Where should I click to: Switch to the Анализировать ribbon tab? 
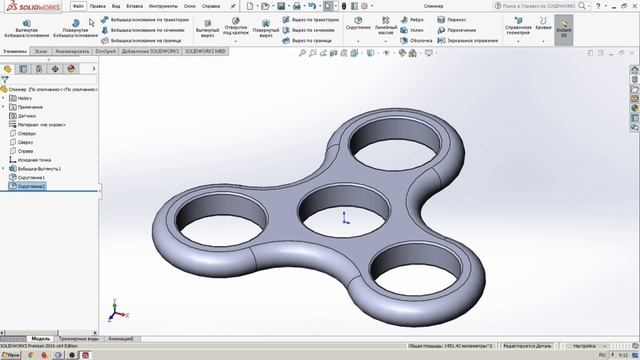(x=72, y=51)
